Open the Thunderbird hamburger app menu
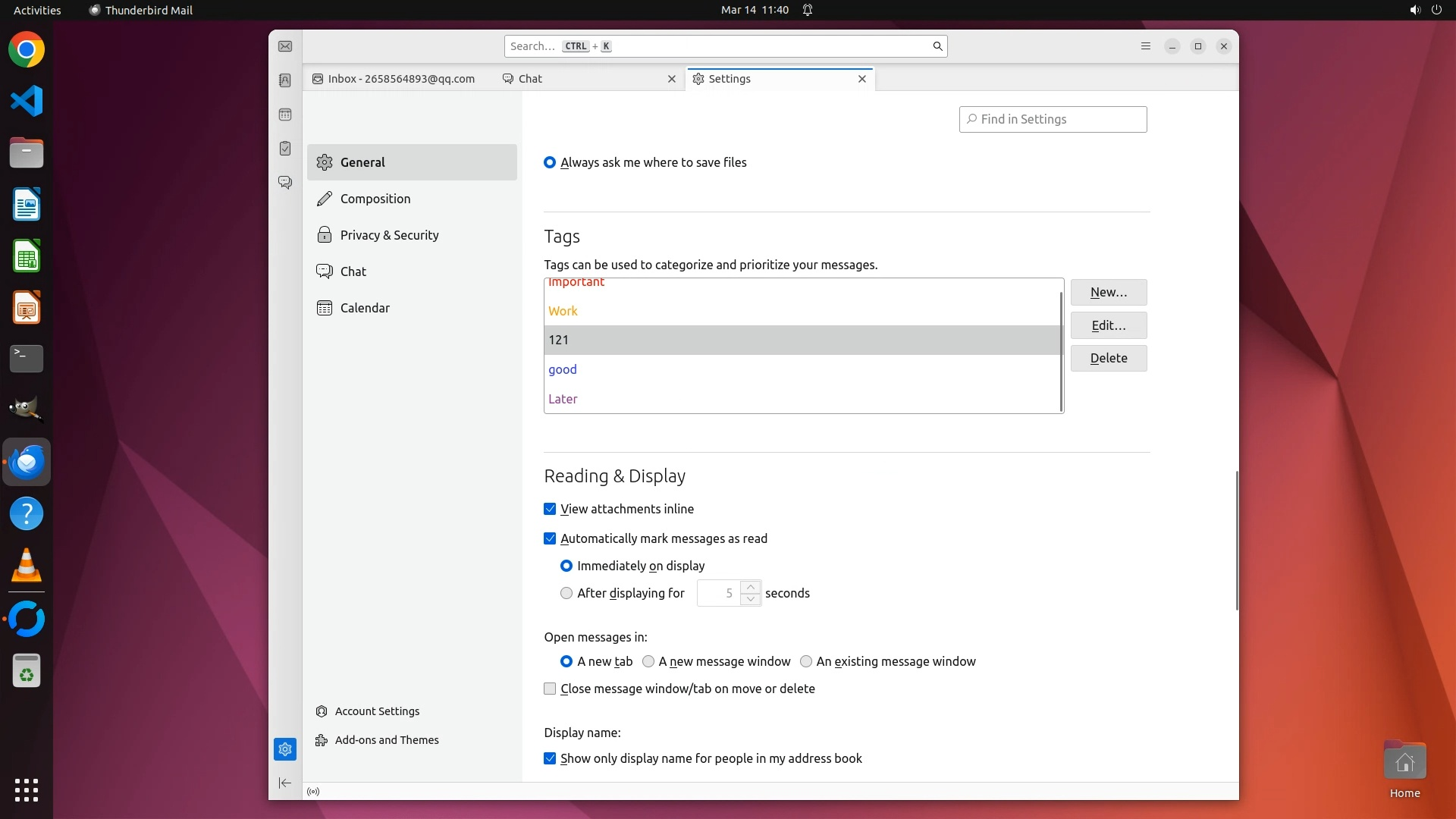 pyautogui.click(x=1145, y=46)
